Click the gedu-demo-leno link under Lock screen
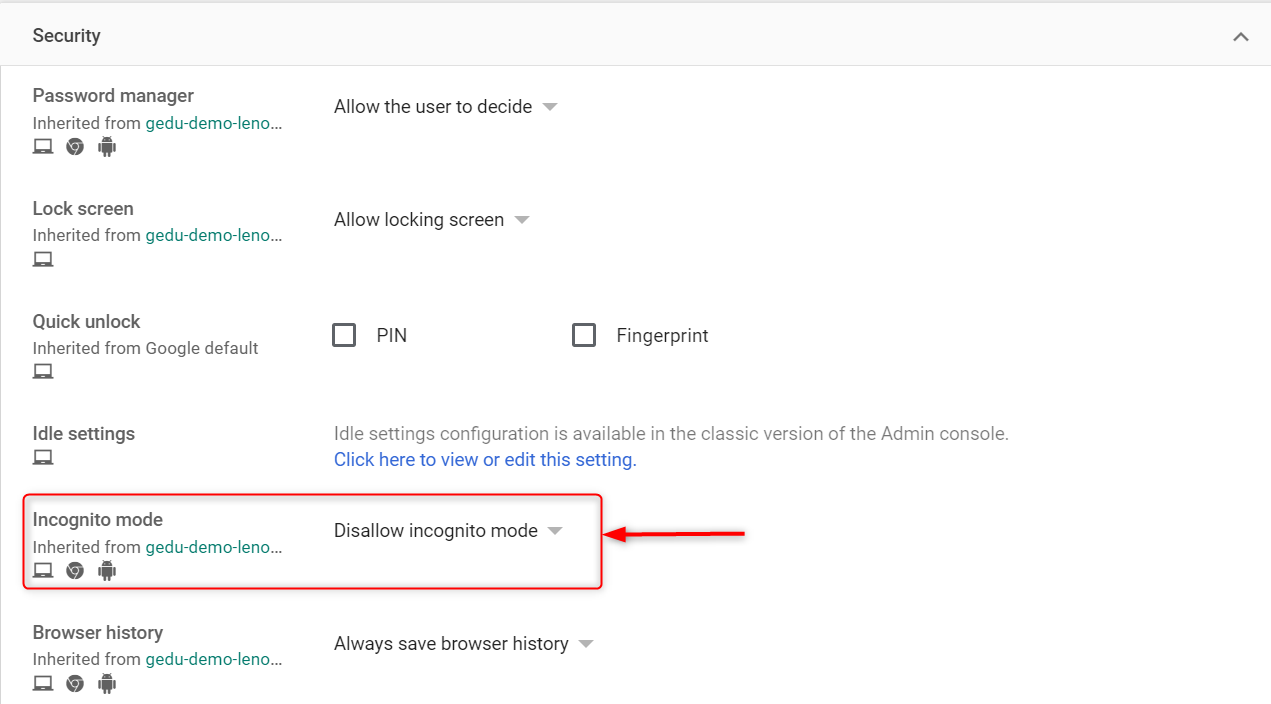 click(211, 235)
